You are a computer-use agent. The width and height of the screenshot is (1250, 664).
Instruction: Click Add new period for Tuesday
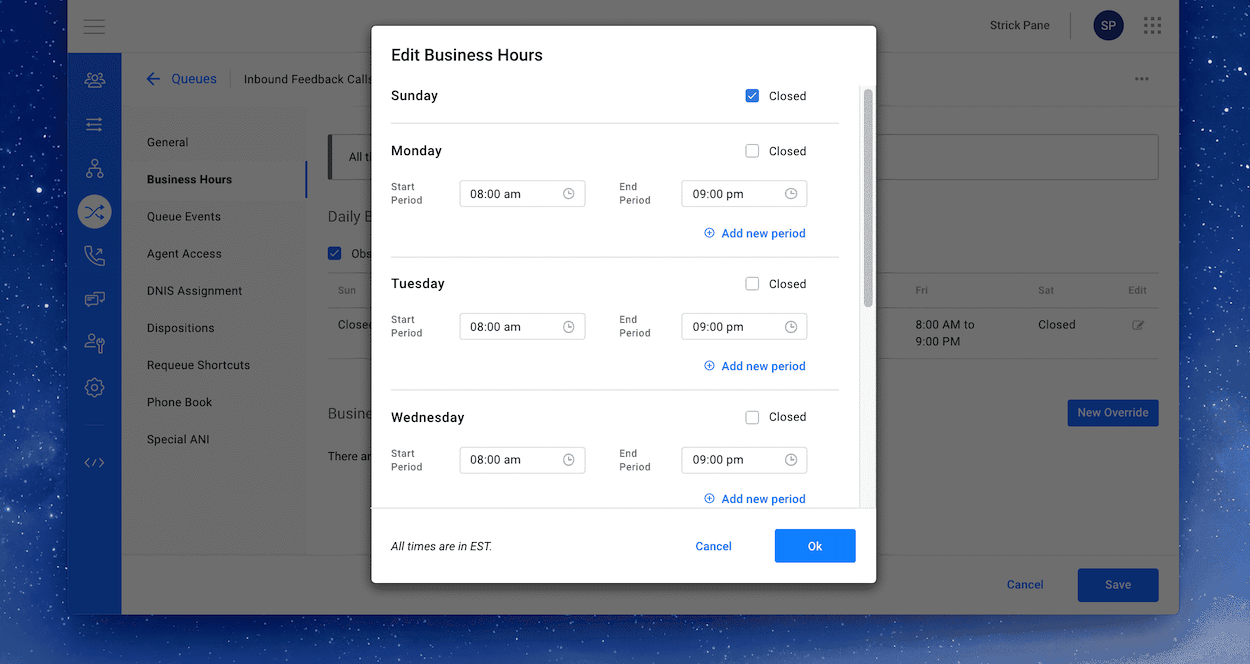[755, 366]
